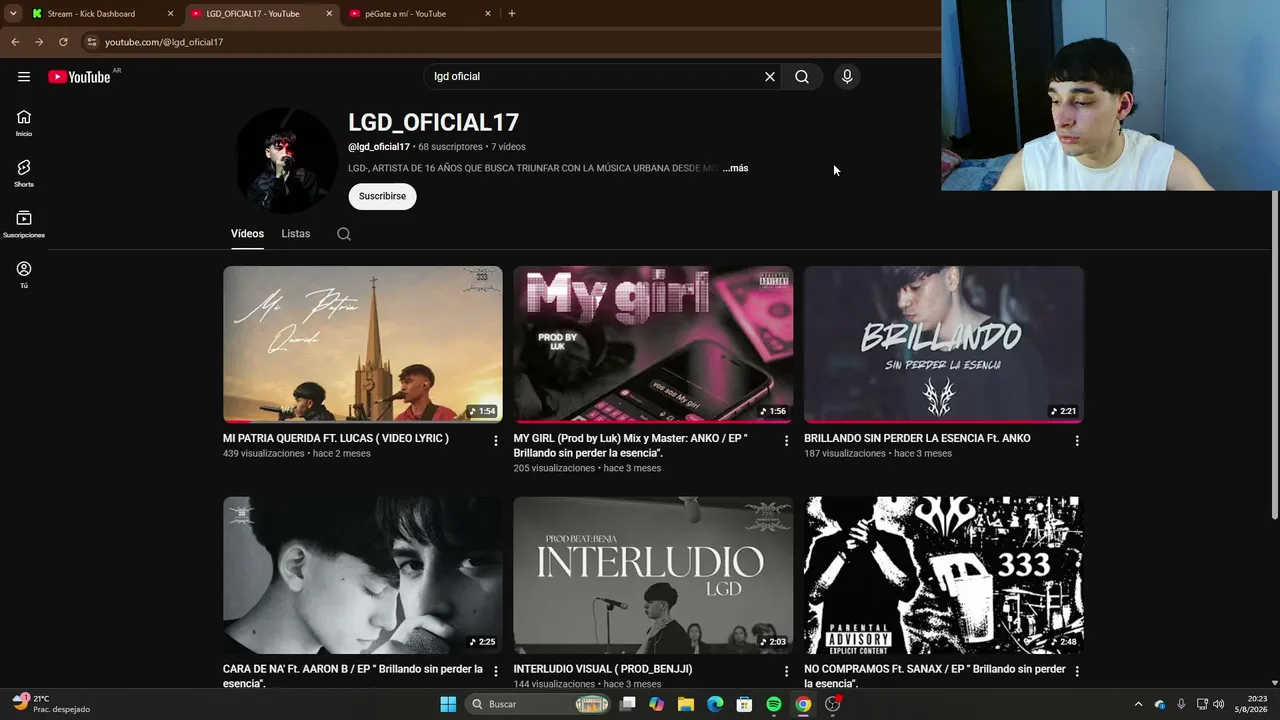This screenshot has width=1280, height=720.
Task: Open the NO COMPRAMOS Ft. SANAX title
Action: 935,676
